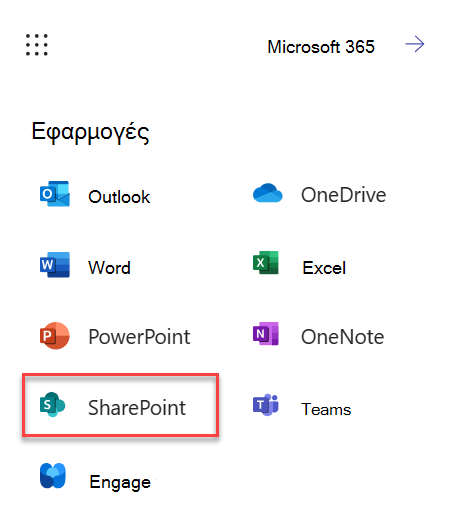Open the Microsoft 365 link
The image size is (450, 517).
click(321, 47)
